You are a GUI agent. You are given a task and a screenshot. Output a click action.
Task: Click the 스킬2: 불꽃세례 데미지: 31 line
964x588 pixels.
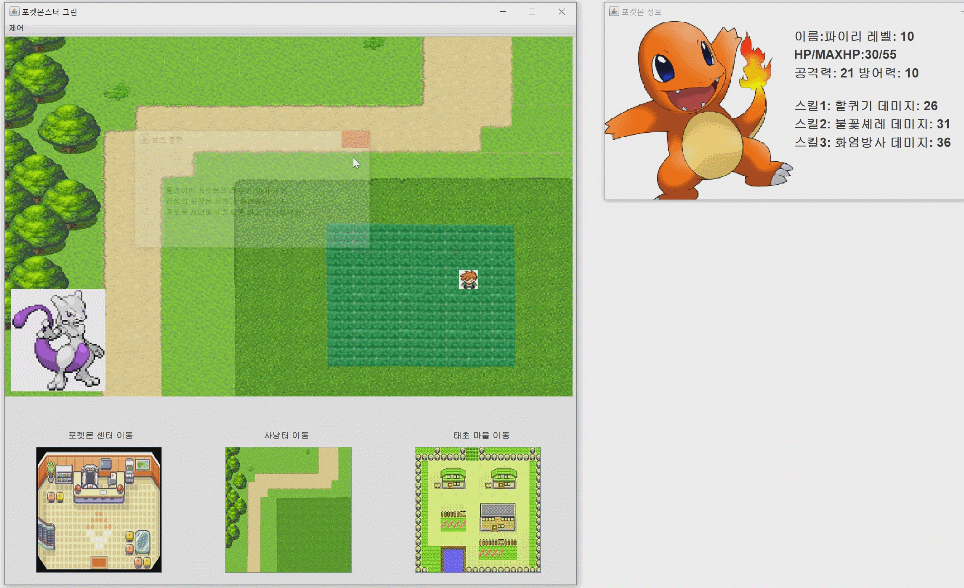pyautogui.click(x=872, y=124)
